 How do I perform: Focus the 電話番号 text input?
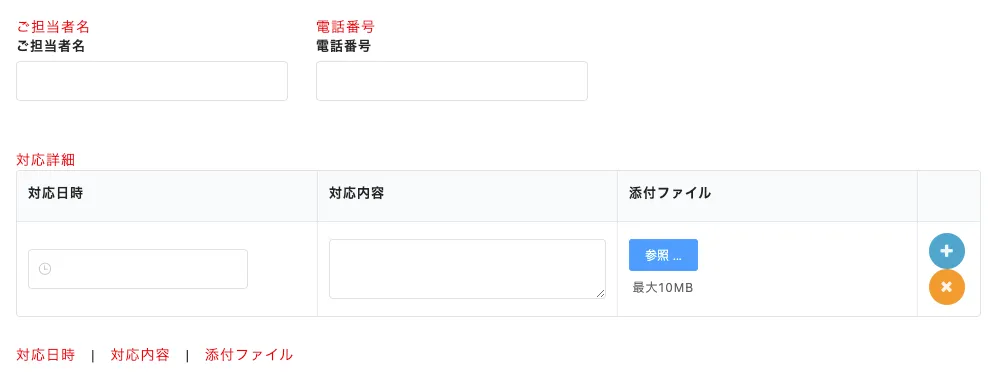pos(452,81)
